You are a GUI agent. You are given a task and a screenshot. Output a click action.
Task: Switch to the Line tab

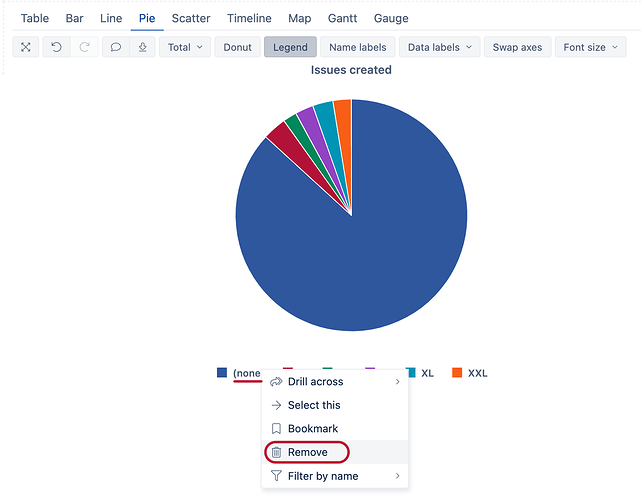111,18
